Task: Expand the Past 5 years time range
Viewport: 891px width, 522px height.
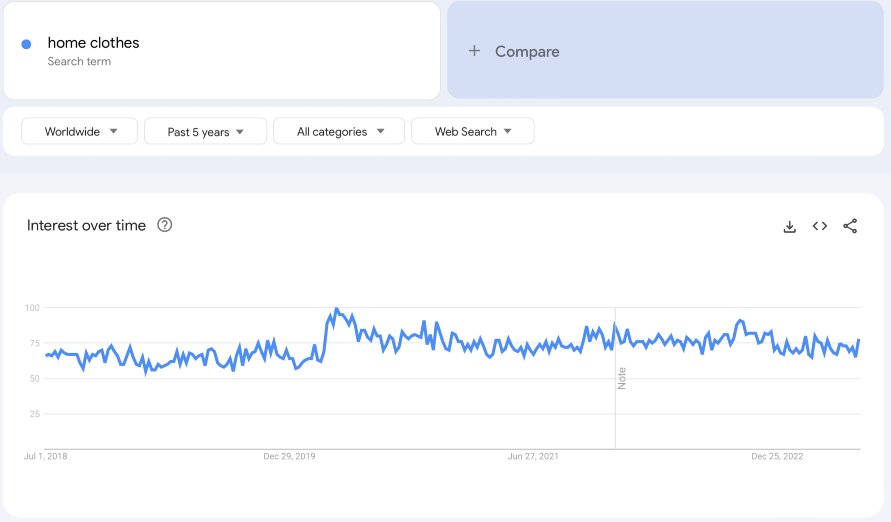Action: point(205,131)
